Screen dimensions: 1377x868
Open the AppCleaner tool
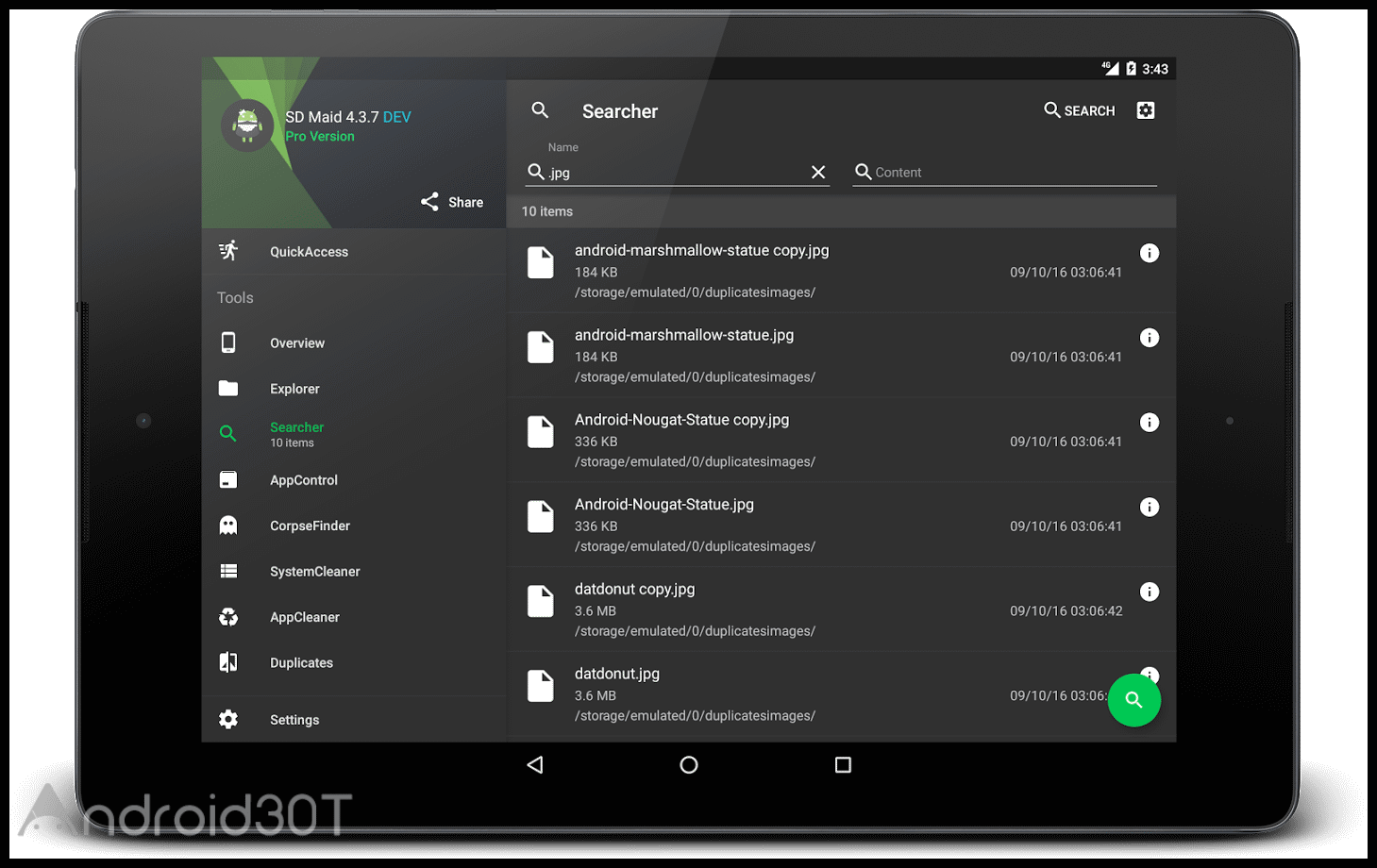tap(354, 617)
